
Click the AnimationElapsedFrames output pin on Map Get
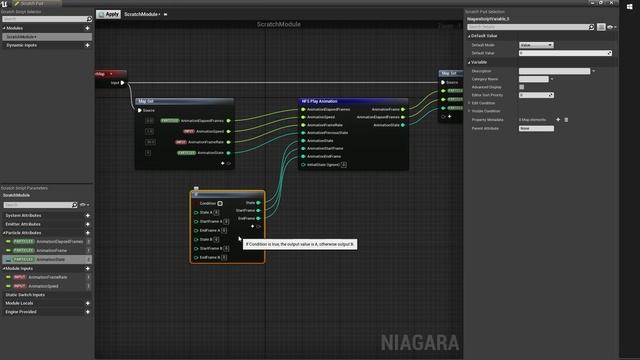click(229, 121)
